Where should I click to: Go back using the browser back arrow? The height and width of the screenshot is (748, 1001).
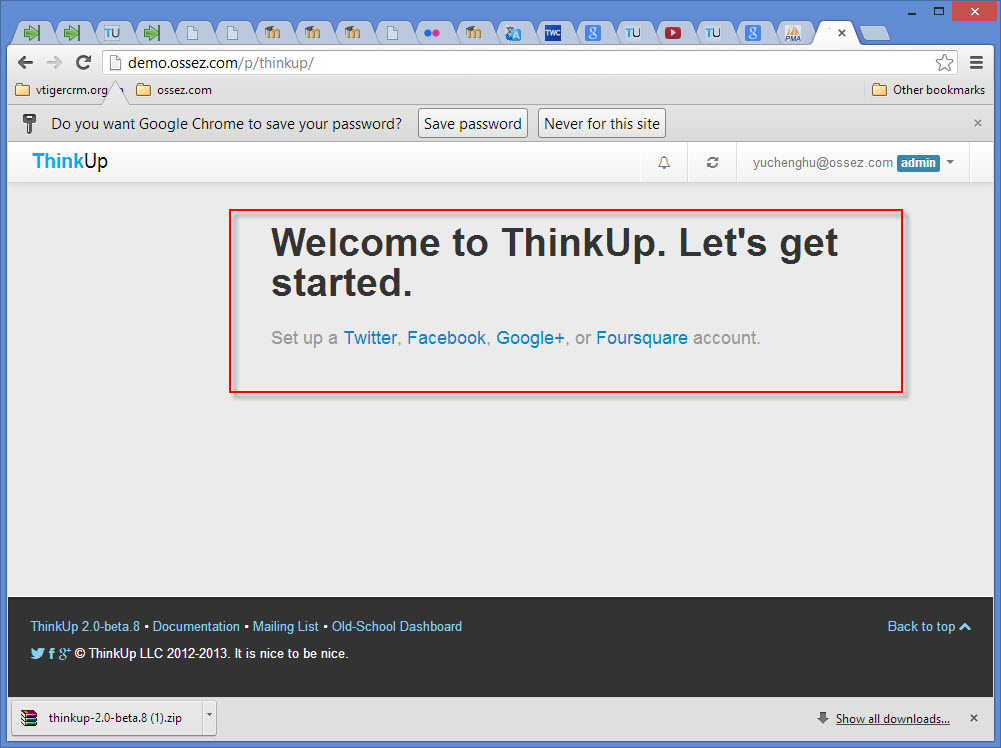coord(26,62)
